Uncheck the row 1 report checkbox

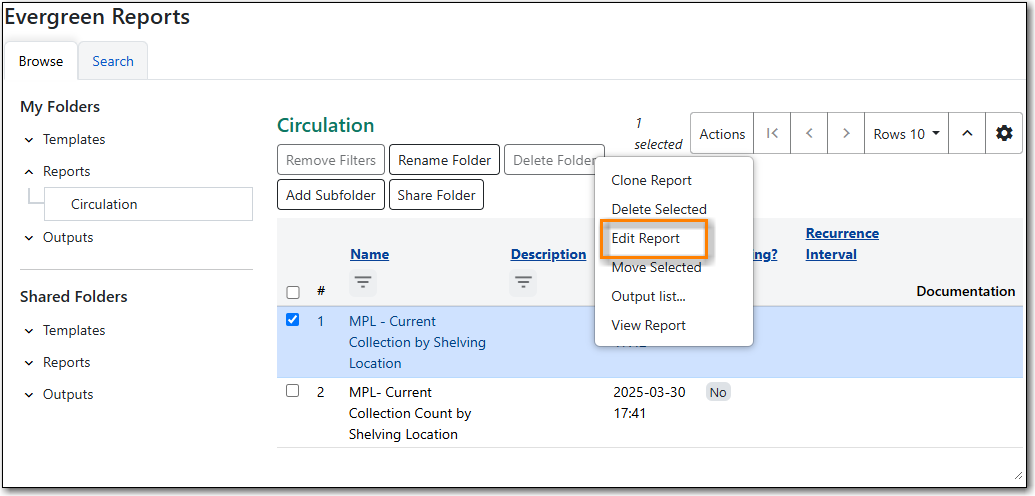pyautogui.click(x=292, y=320)
